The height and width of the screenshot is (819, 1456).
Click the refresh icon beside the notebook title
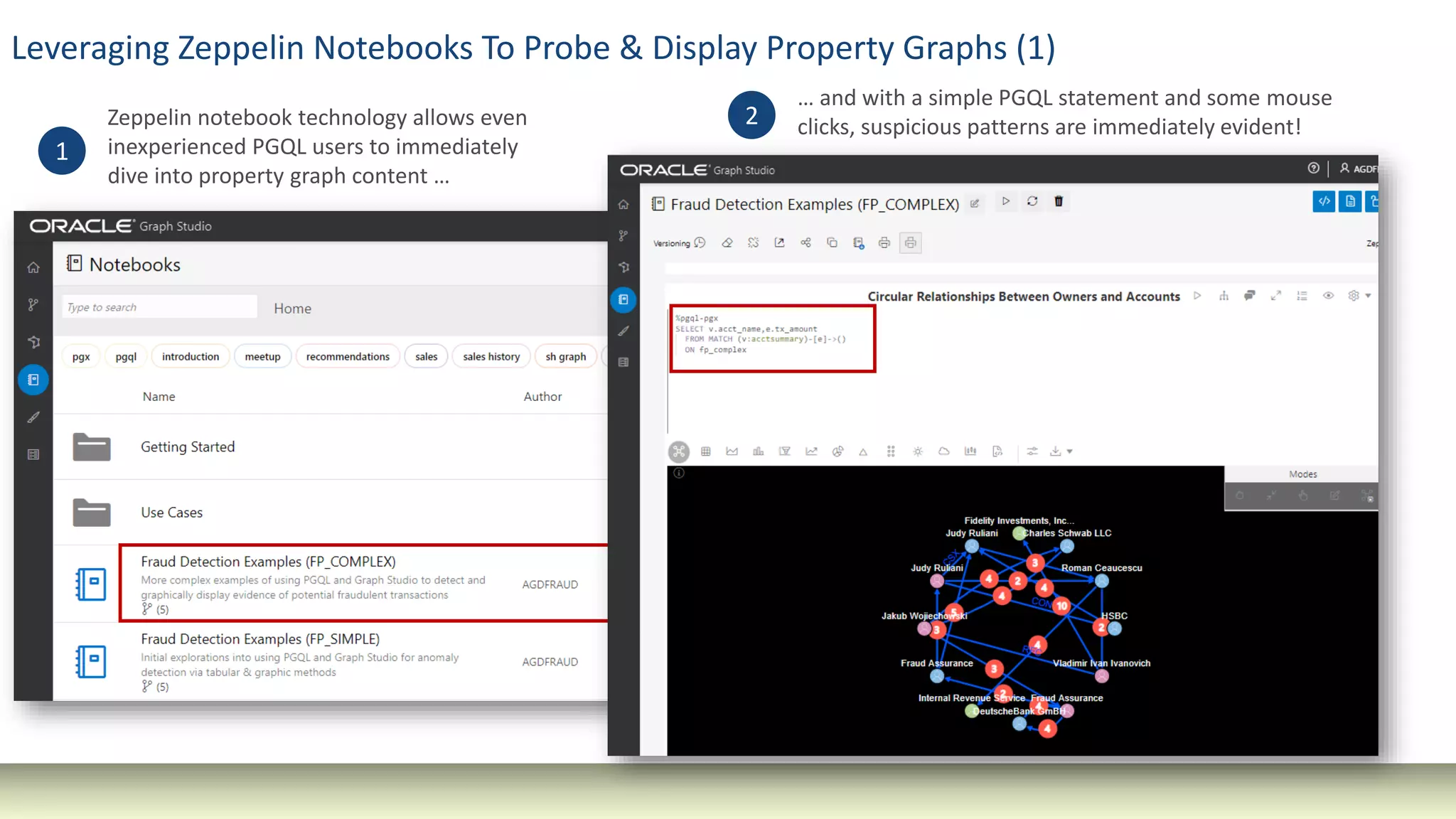1032,201
